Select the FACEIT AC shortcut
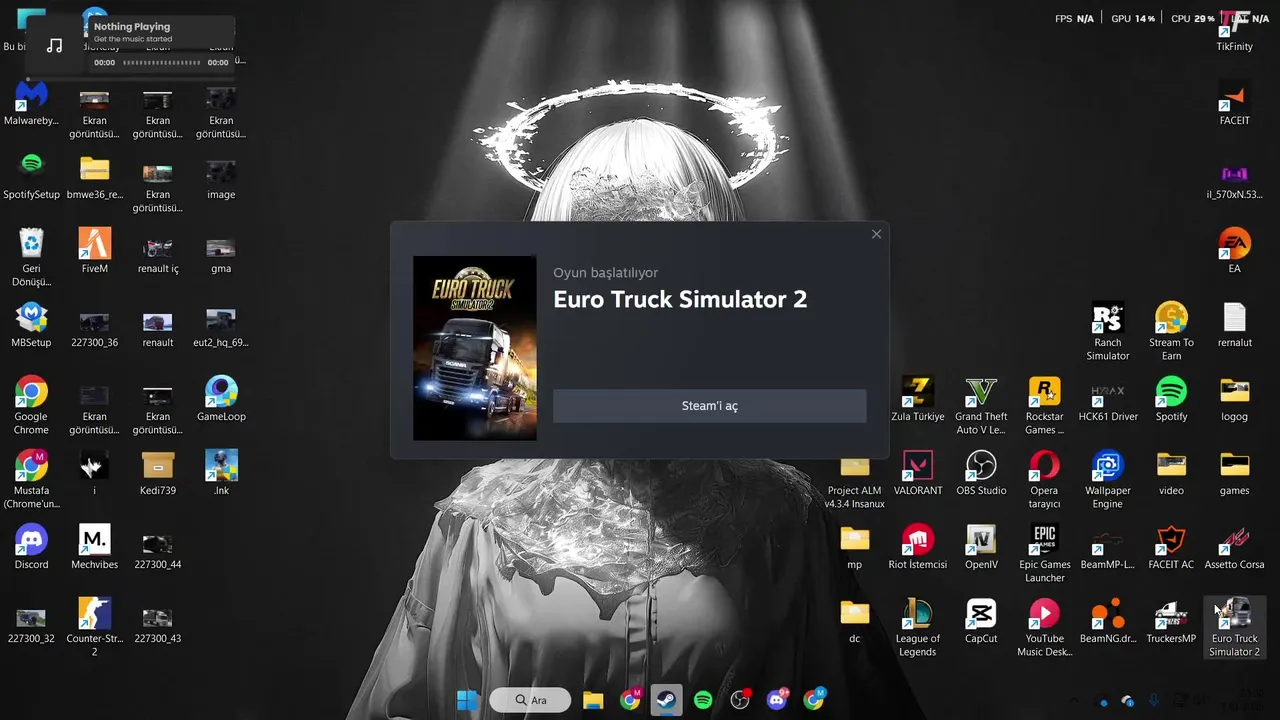This screenshot has height=720, width=1280. (x=1171, y=547)
